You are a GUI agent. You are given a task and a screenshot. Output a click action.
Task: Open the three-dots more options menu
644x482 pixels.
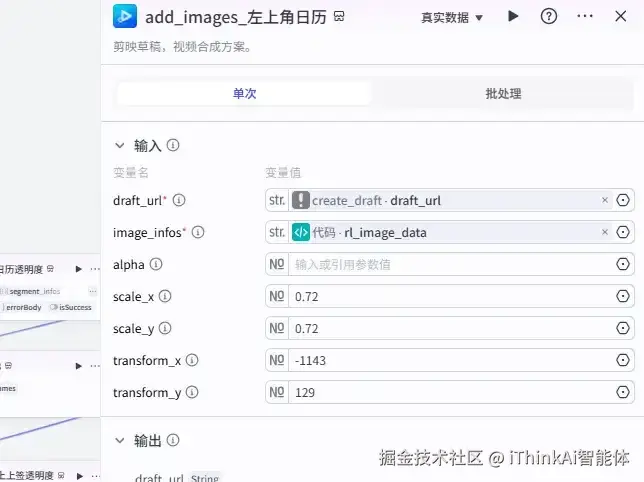tap(585, 16)
